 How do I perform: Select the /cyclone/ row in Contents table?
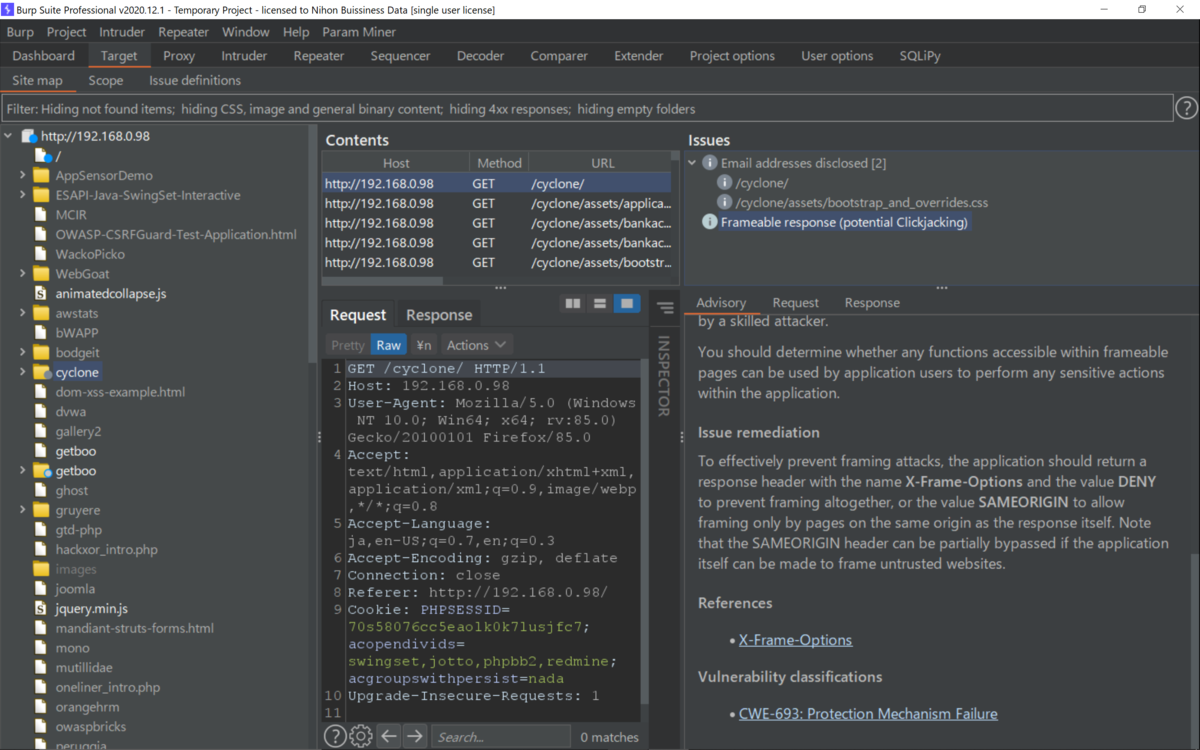click(497, 183)
